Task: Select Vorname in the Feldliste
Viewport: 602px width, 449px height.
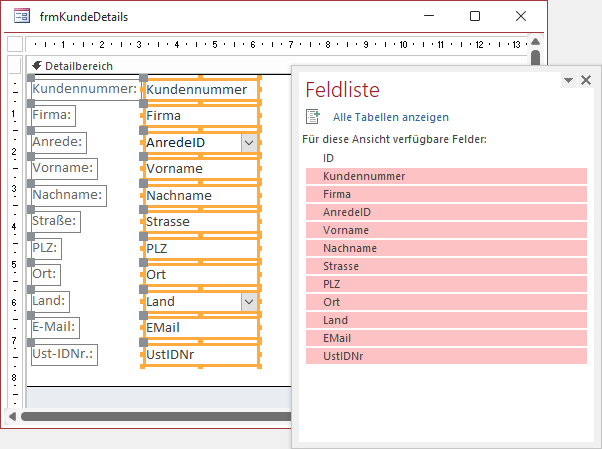Action: click(446, 230)
